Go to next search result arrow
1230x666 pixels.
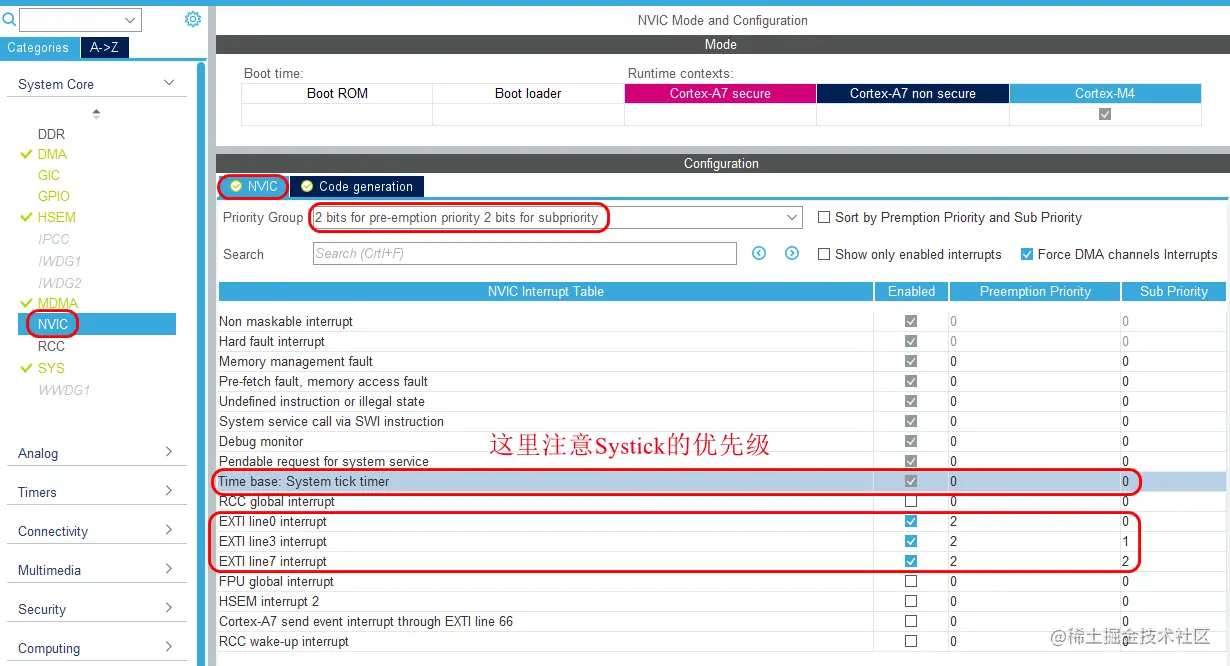click(792, 254)
